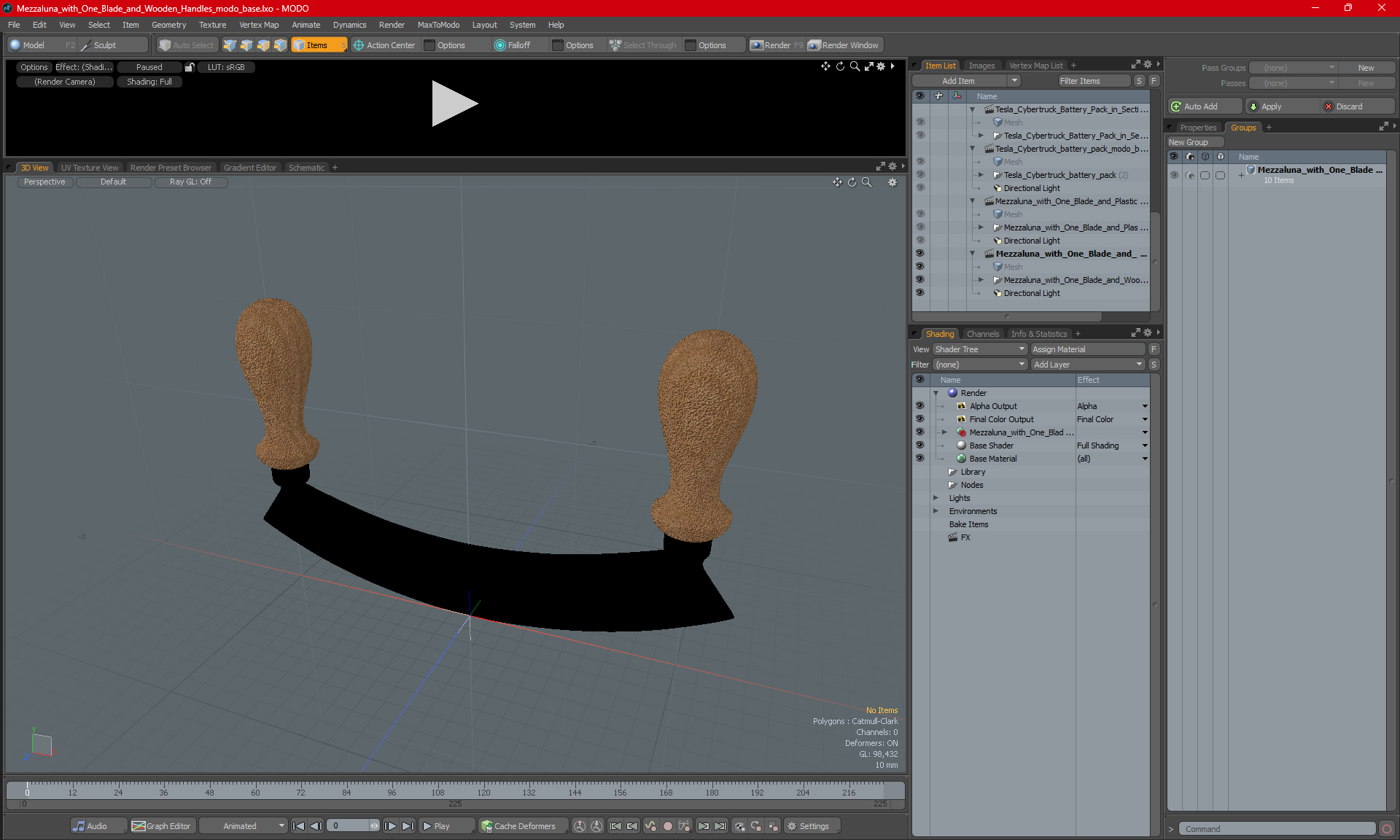Toggle visibility of Base Shader
The width and height of the screenshot is (1400, 840).
pyautogui.click(x=919, y=446)
